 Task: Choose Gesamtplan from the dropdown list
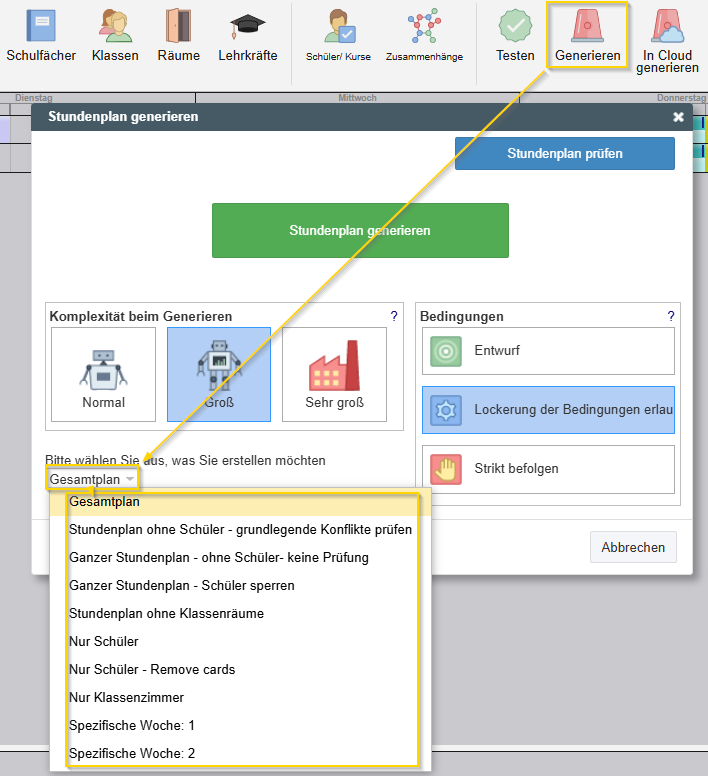(241, 502)
